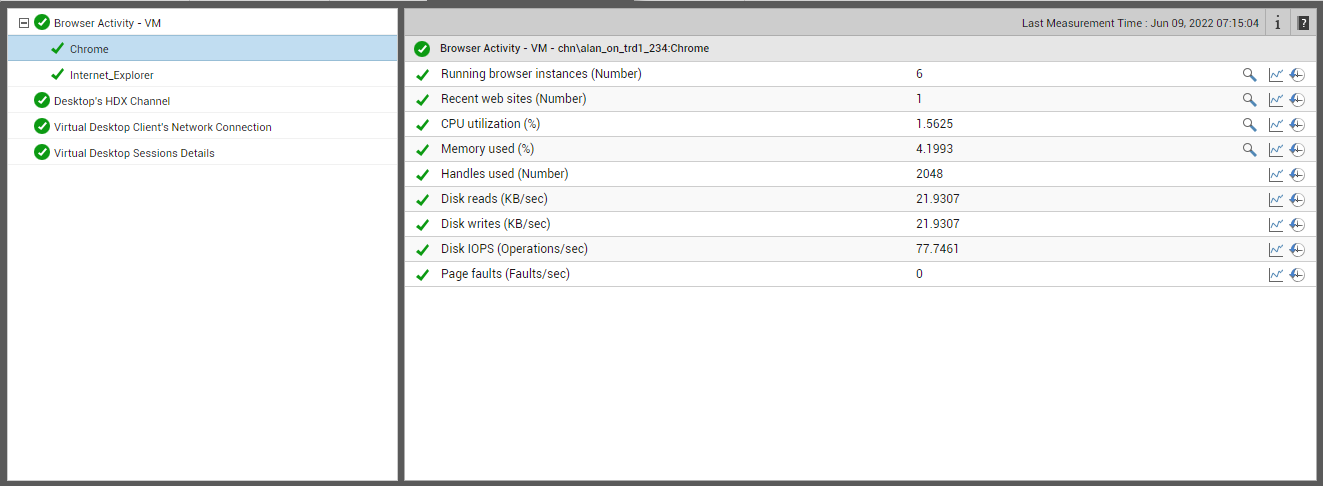This screenshot has width=1323, height=486.
Task: Open history clock icon for Disk reads
Action: (1297, 199)
